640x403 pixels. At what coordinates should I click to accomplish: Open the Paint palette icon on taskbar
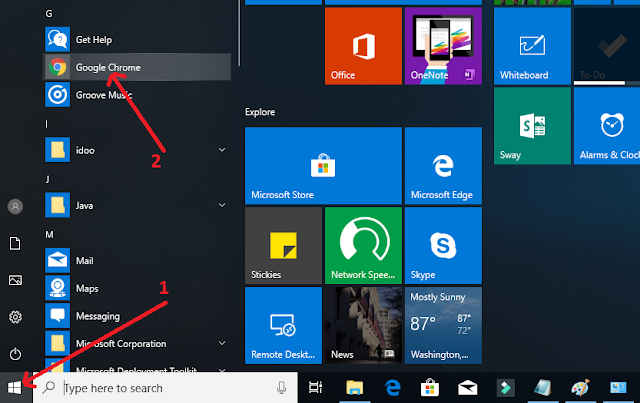pyautogui.click(x=580, y=387)
